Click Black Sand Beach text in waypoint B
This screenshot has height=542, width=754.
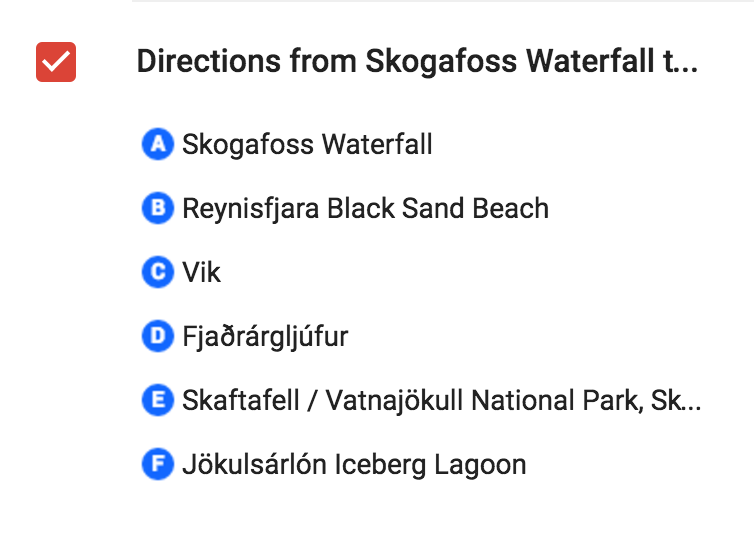[x=438, y=208]
